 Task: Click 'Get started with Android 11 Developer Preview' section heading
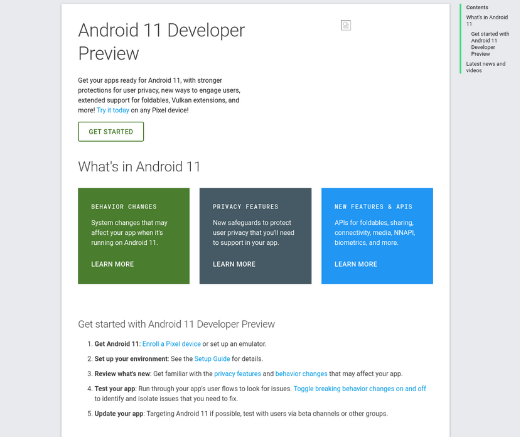coord(176,324)
